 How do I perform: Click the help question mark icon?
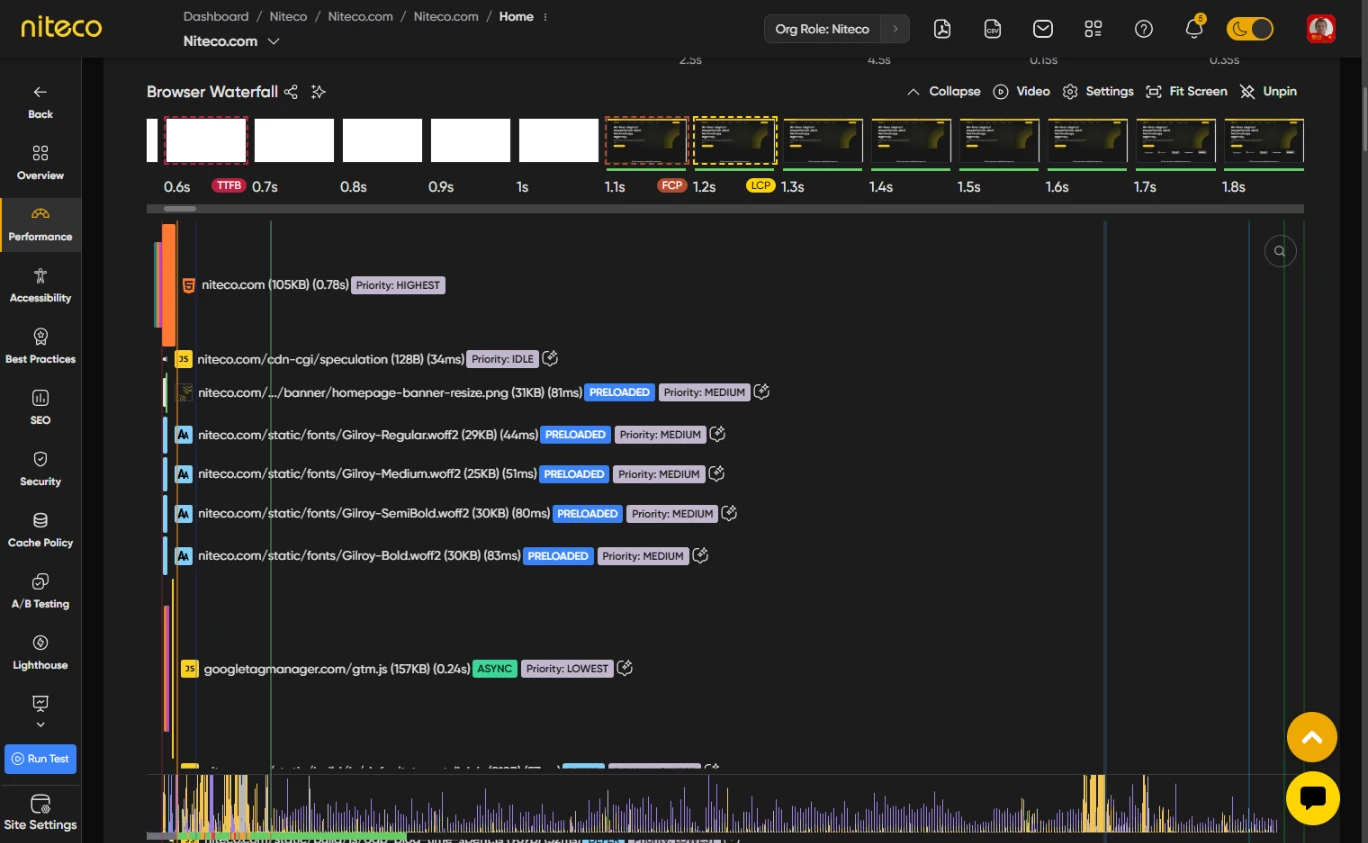click(1144, 29)
